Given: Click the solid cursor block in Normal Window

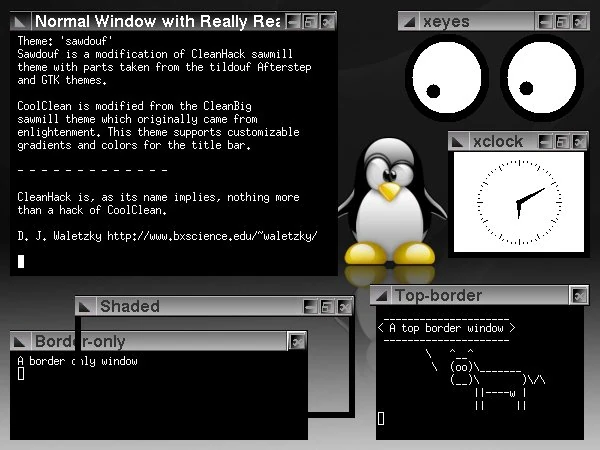Looking at the screenshot, I should pyautogui.click(x=21, y=261).
